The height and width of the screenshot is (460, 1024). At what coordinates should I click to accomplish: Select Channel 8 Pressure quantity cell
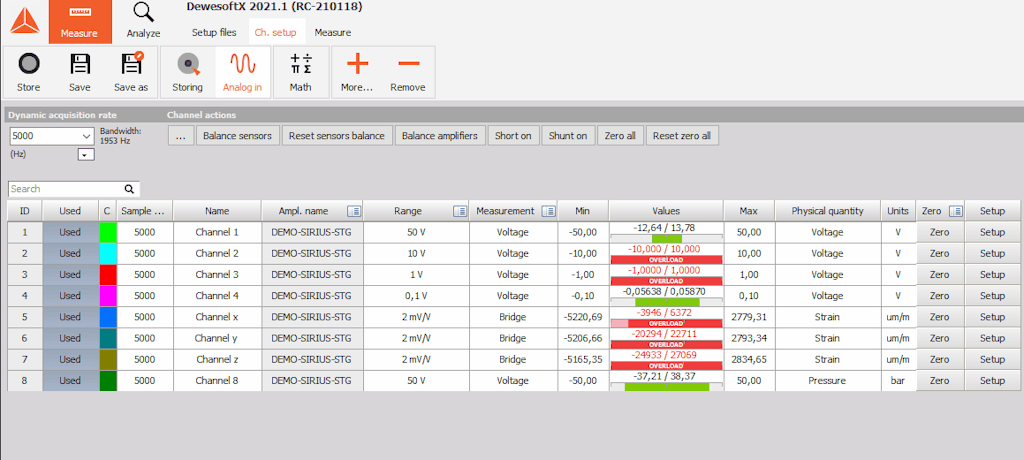[827, 380]
